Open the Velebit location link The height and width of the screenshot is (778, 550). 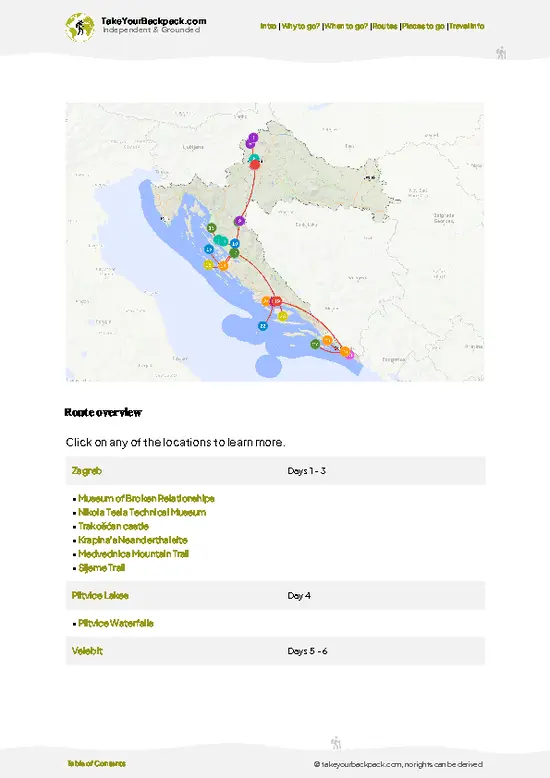point(87,651)
